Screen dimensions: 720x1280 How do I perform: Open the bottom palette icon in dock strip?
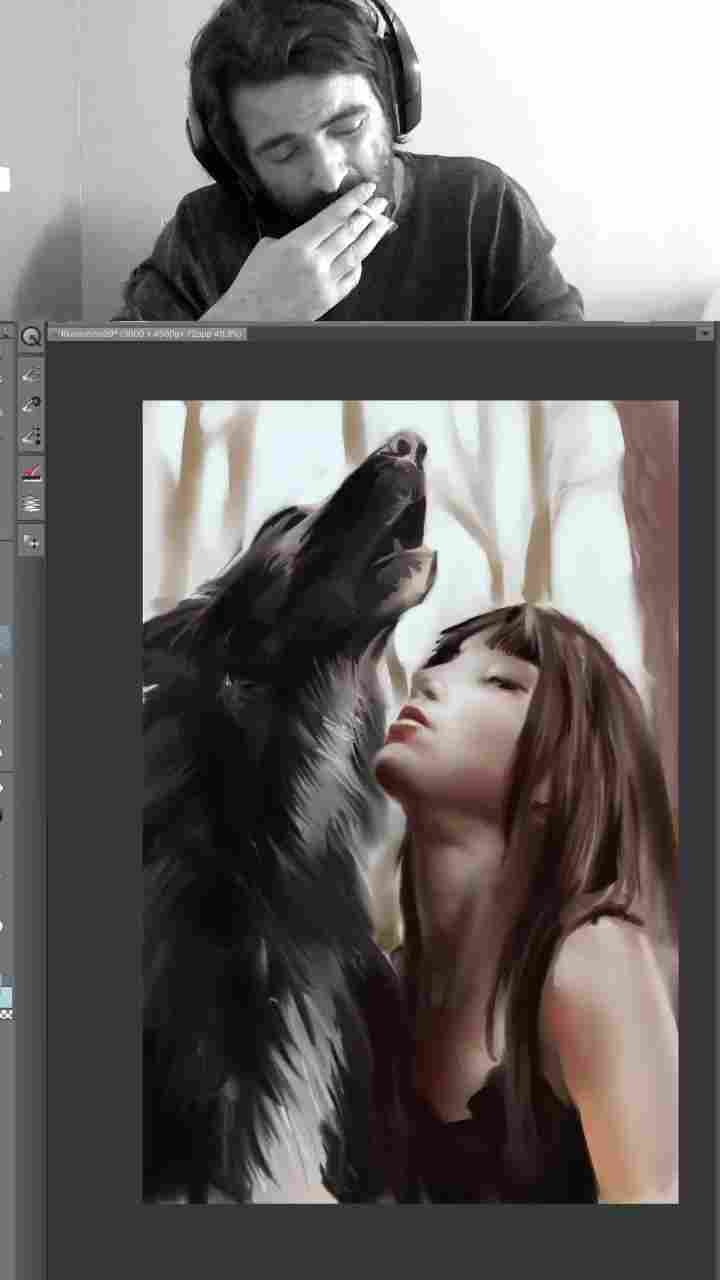[x=31, y=541]
